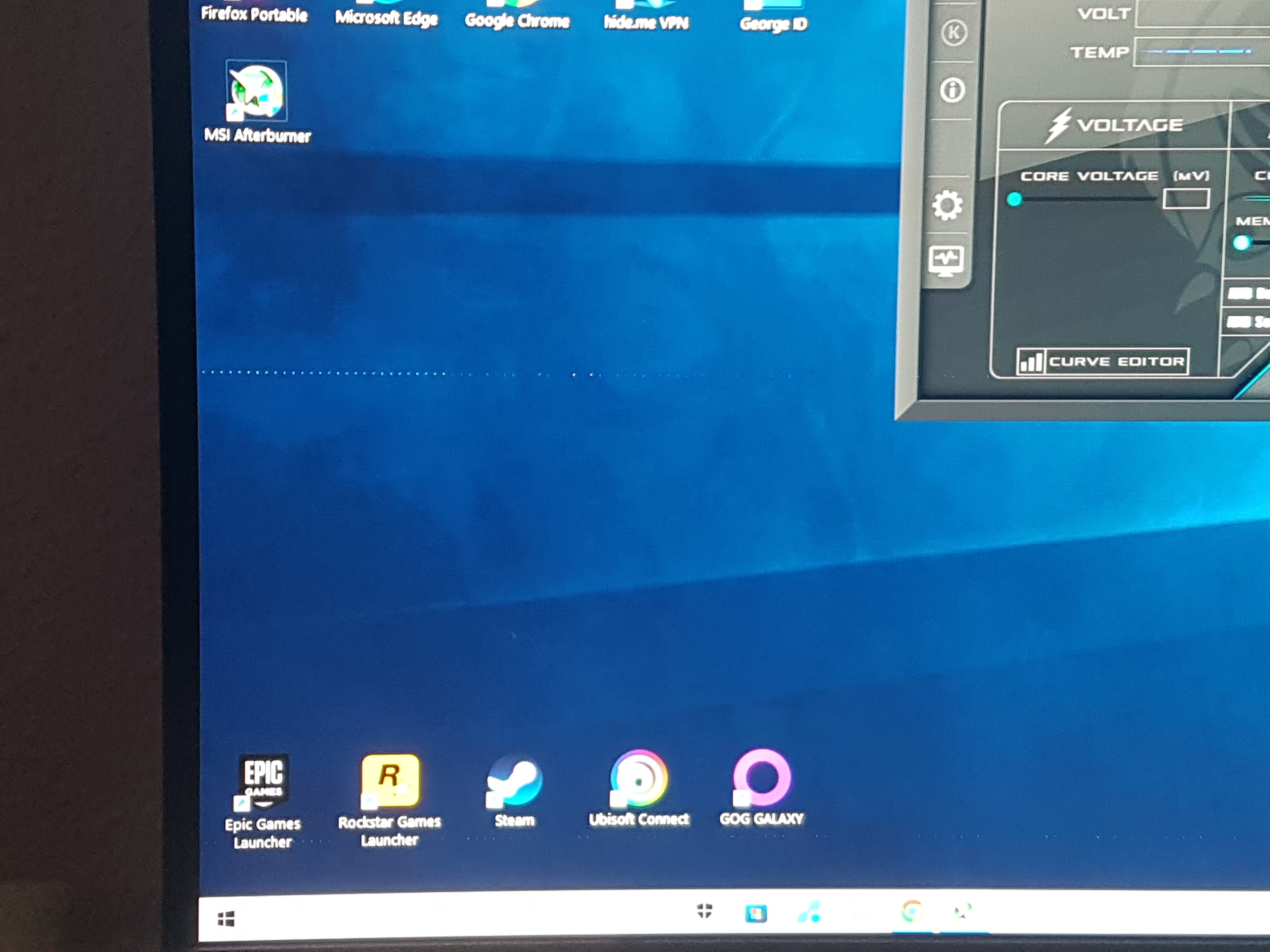
Task: Click the Windows Security shield taskbar icon
Action: [704, 911]
